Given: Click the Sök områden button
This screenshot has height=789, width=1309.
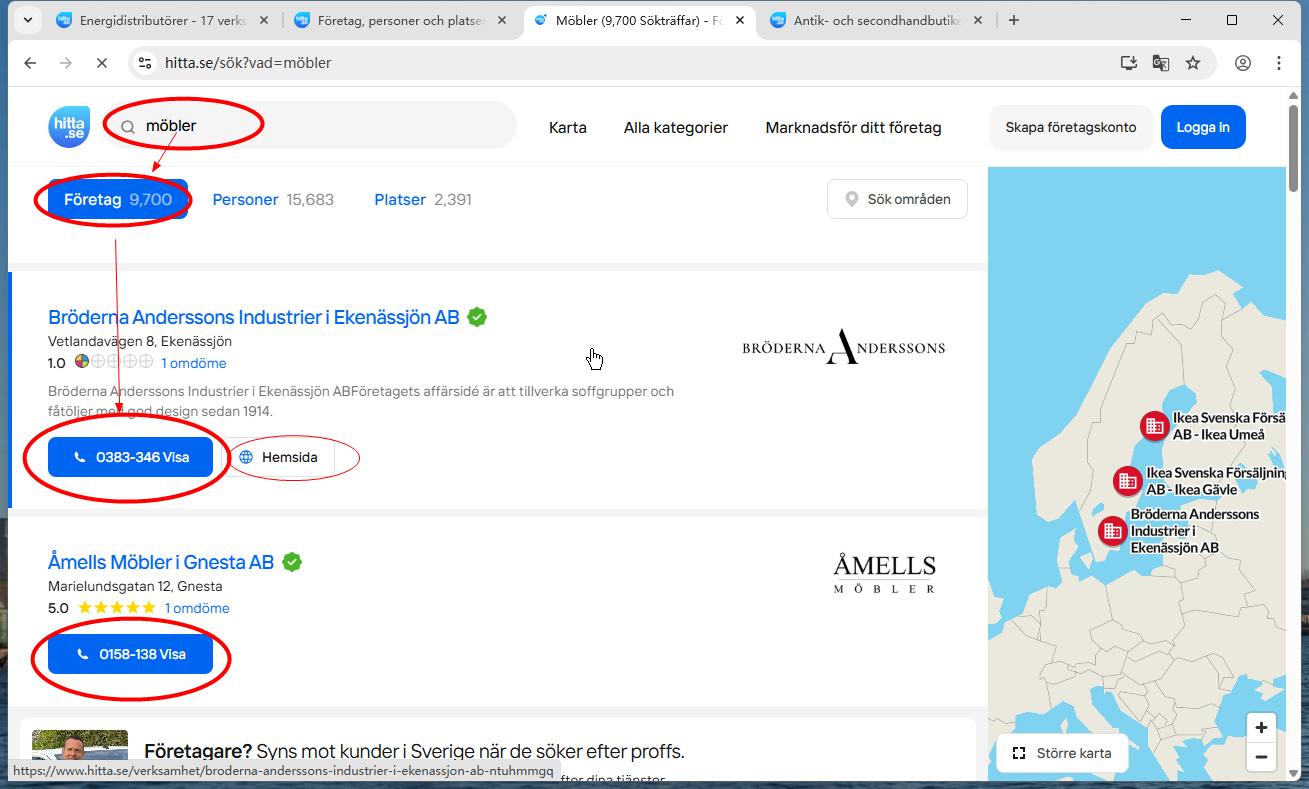Looking at the screenshot, I should [x=897, y=199].
